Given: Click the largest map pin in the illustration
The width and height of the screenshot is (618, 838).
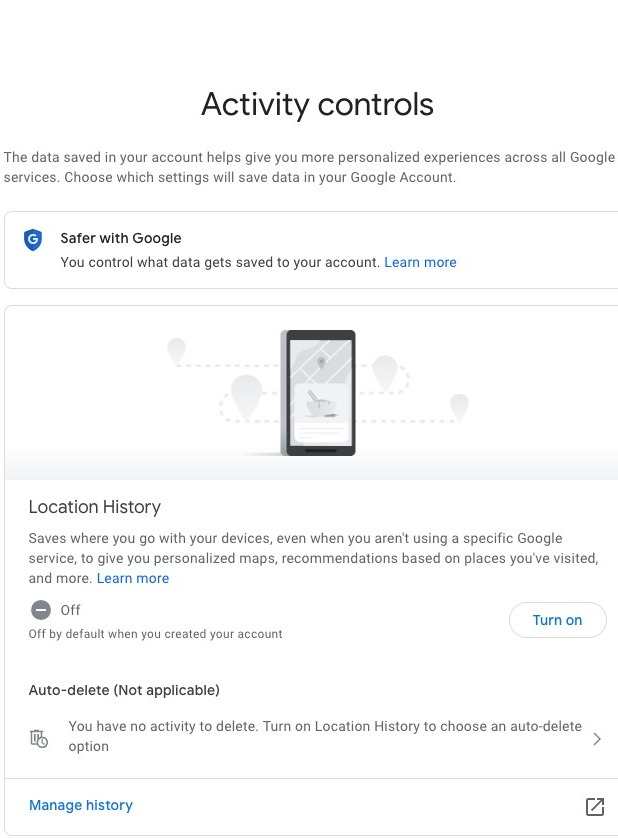Looking at the screenshot, I should pos(246,395).
